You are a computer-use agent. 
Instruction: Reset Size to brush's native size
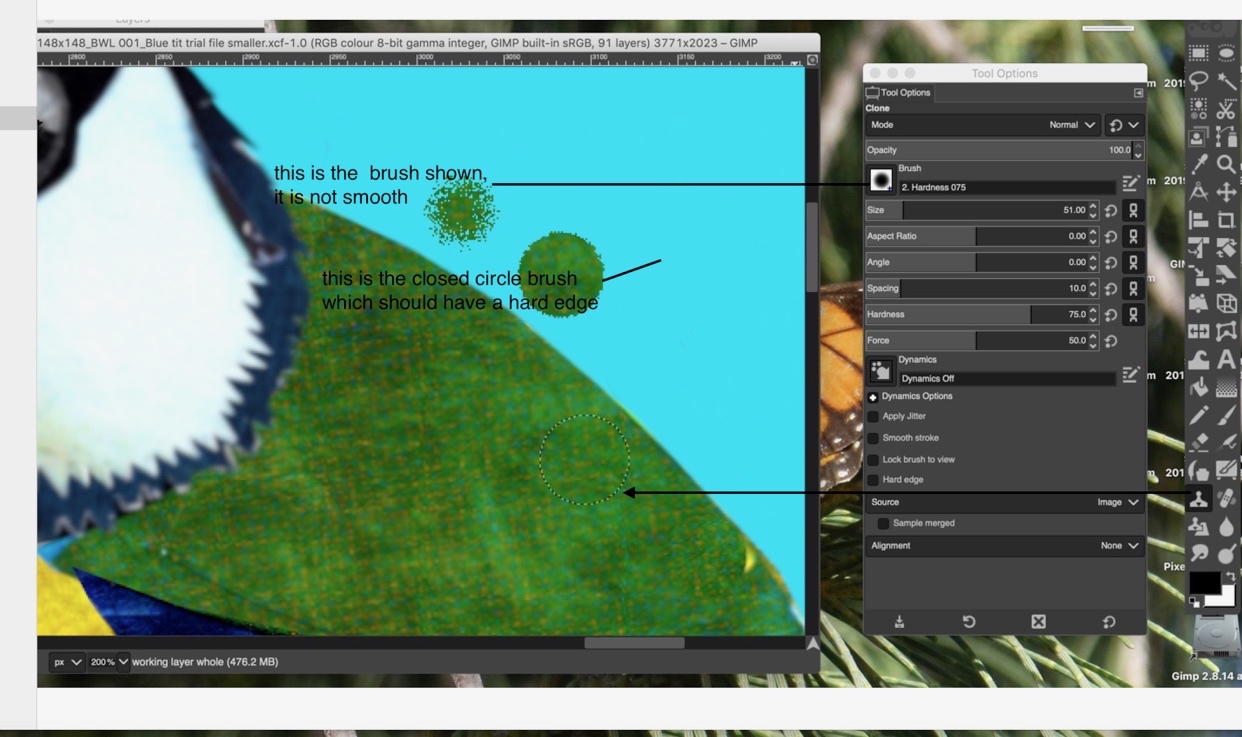pos(1111,210)
